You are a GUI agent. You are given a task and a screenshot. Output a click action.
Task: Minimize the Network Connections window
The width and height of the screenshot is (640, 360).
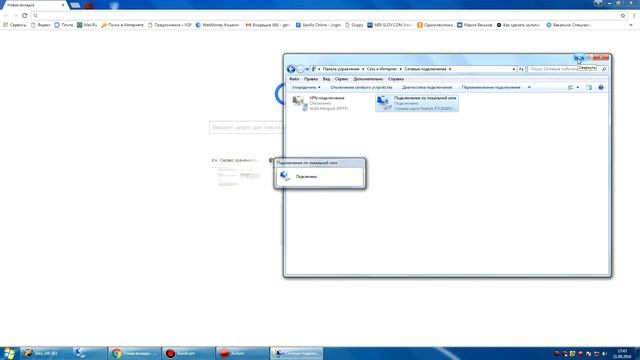point(579,58)
